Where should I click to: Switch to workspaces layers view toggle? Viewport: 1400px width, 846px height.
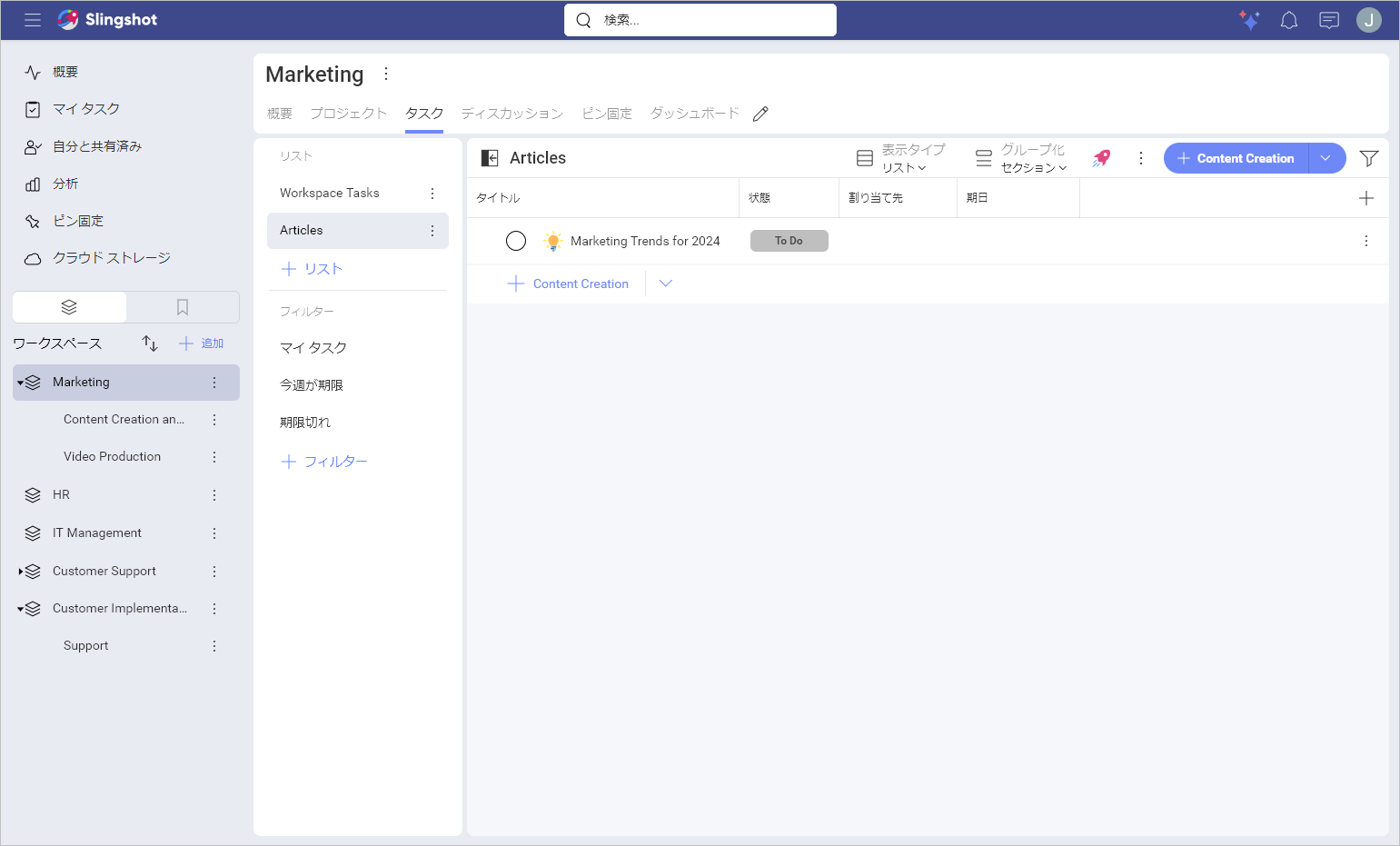pos(69,307)
